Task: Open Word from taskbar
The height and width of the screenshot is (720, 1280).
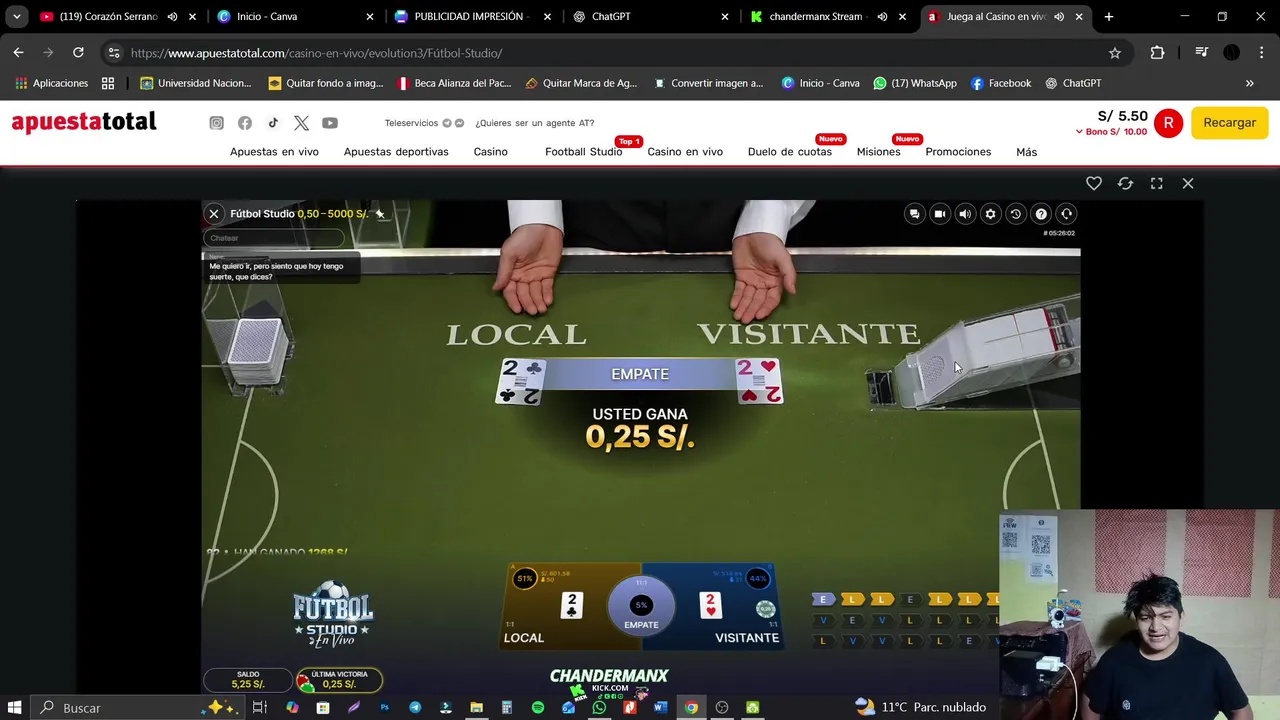Action: click(660, 707)
